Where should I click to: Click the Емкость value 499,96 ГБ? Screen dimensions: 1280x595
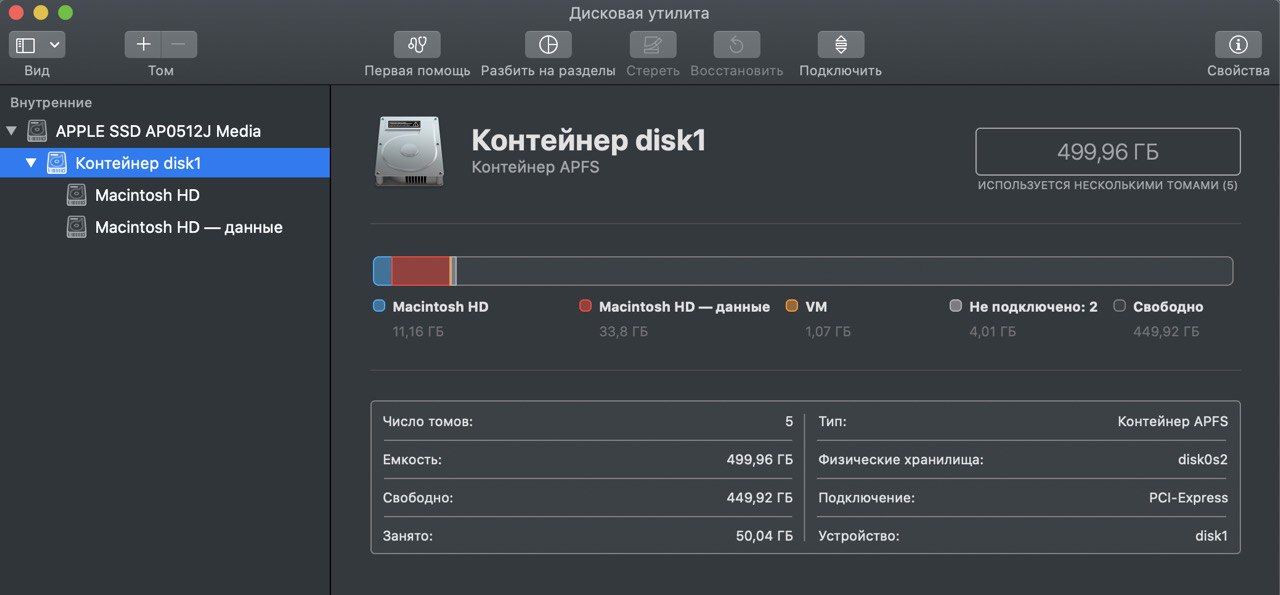point(760,460)
